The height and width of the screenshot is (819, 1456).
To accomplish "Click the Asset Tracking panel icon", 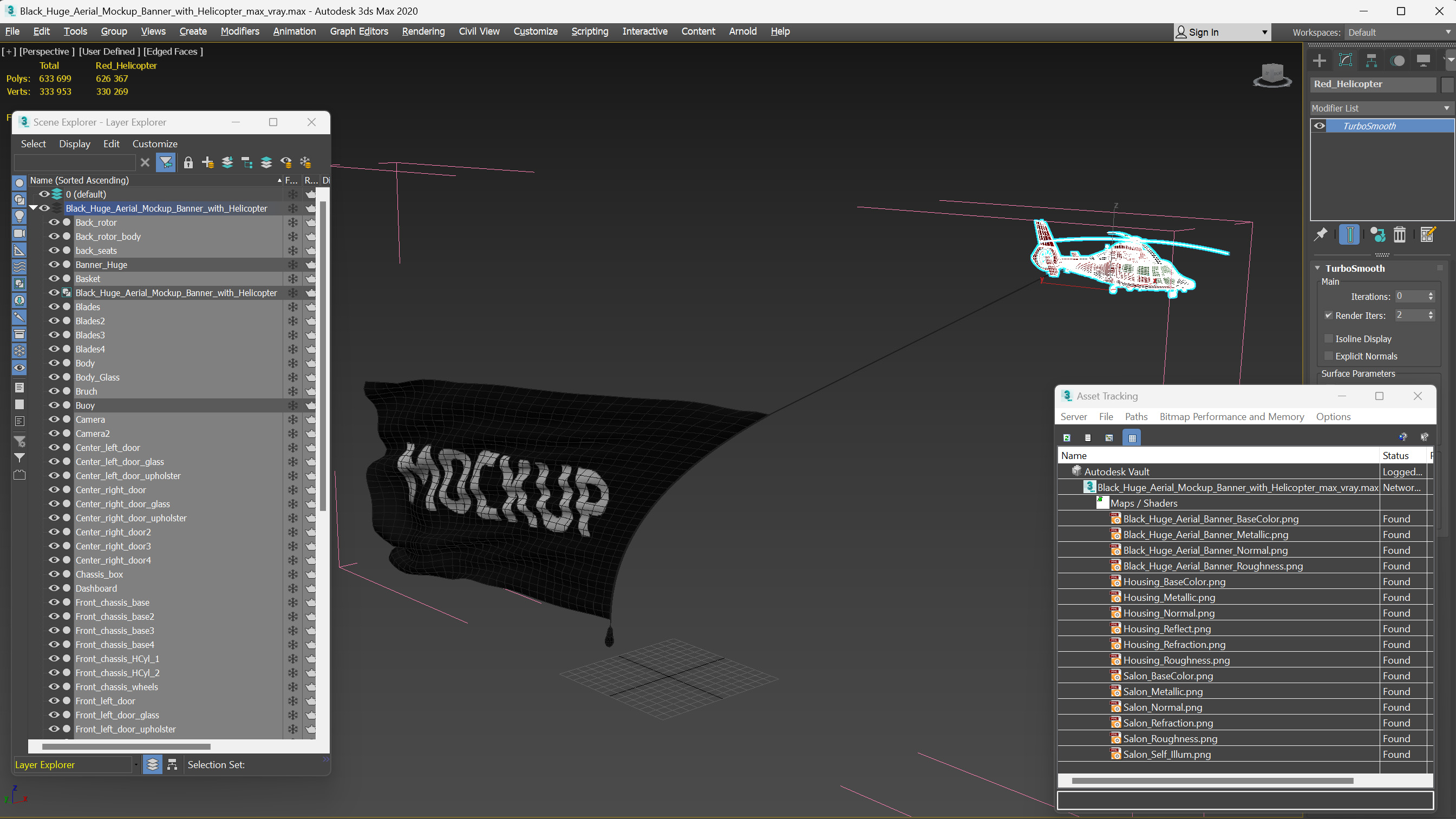I will (x=1067, y=396).
